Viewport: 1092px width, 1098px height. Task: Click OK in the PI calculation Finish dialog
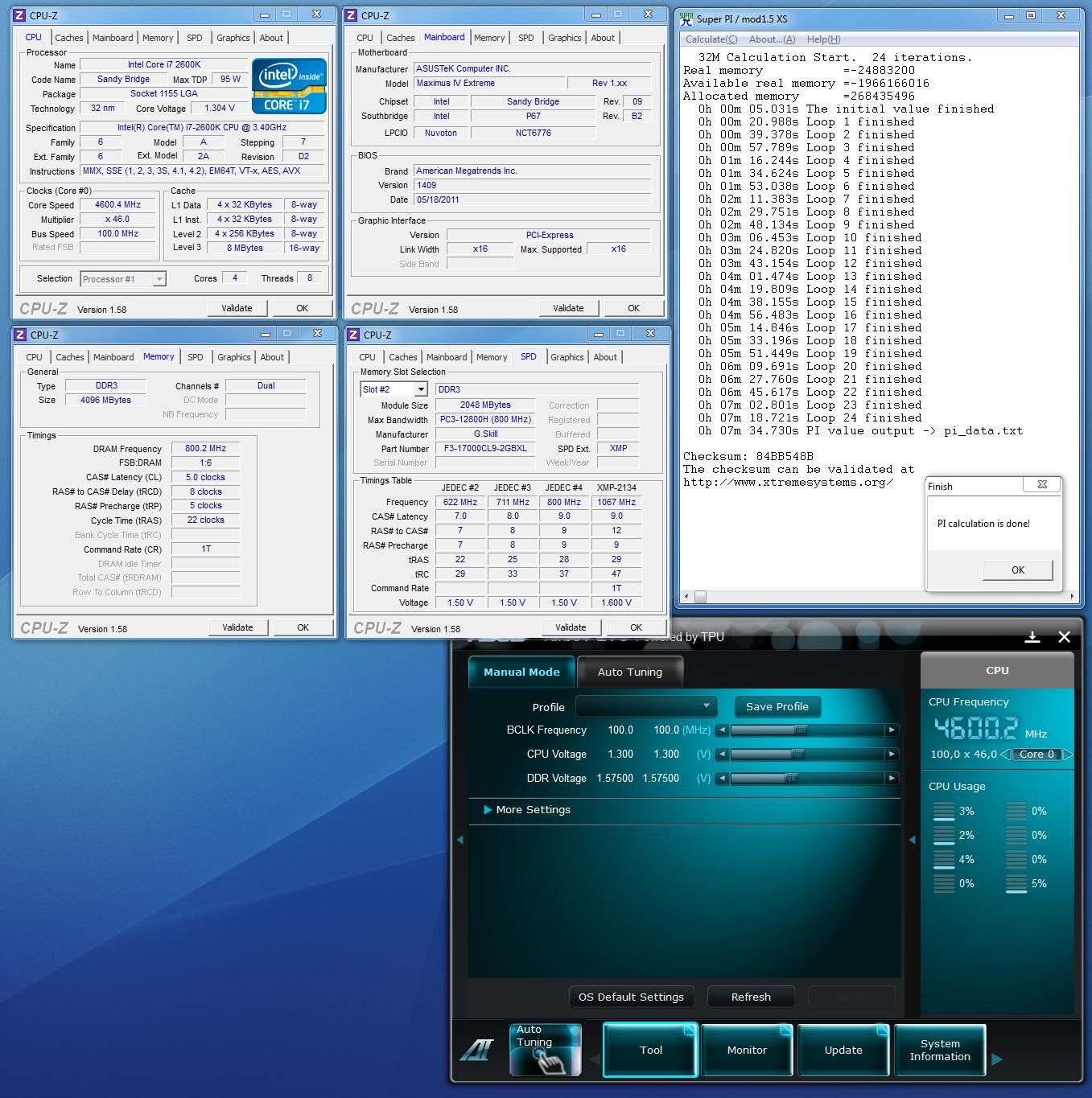click(1017, 570)
